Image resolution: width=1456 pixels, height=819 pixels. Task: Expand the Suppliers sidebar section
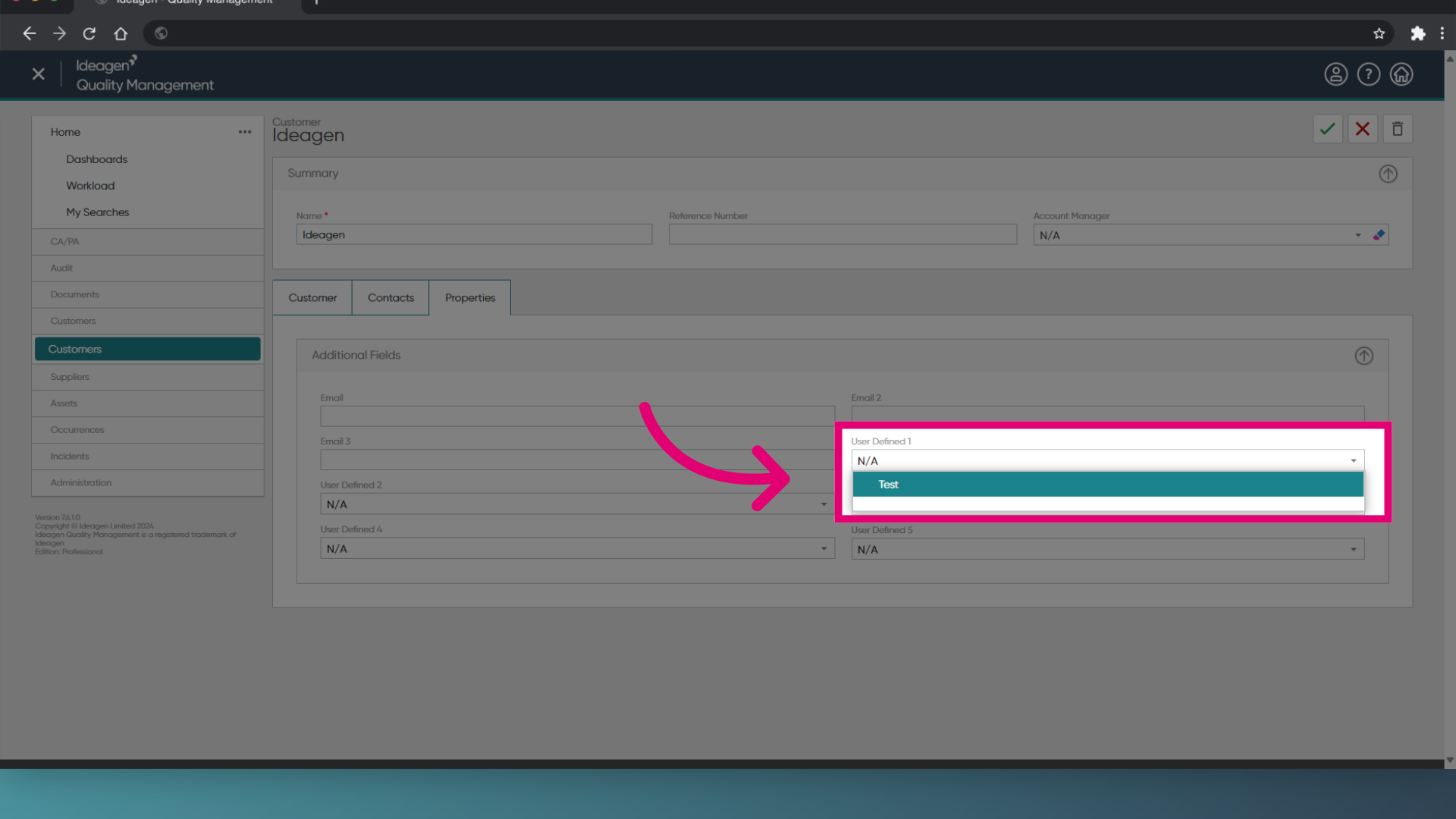coord(148,377)
